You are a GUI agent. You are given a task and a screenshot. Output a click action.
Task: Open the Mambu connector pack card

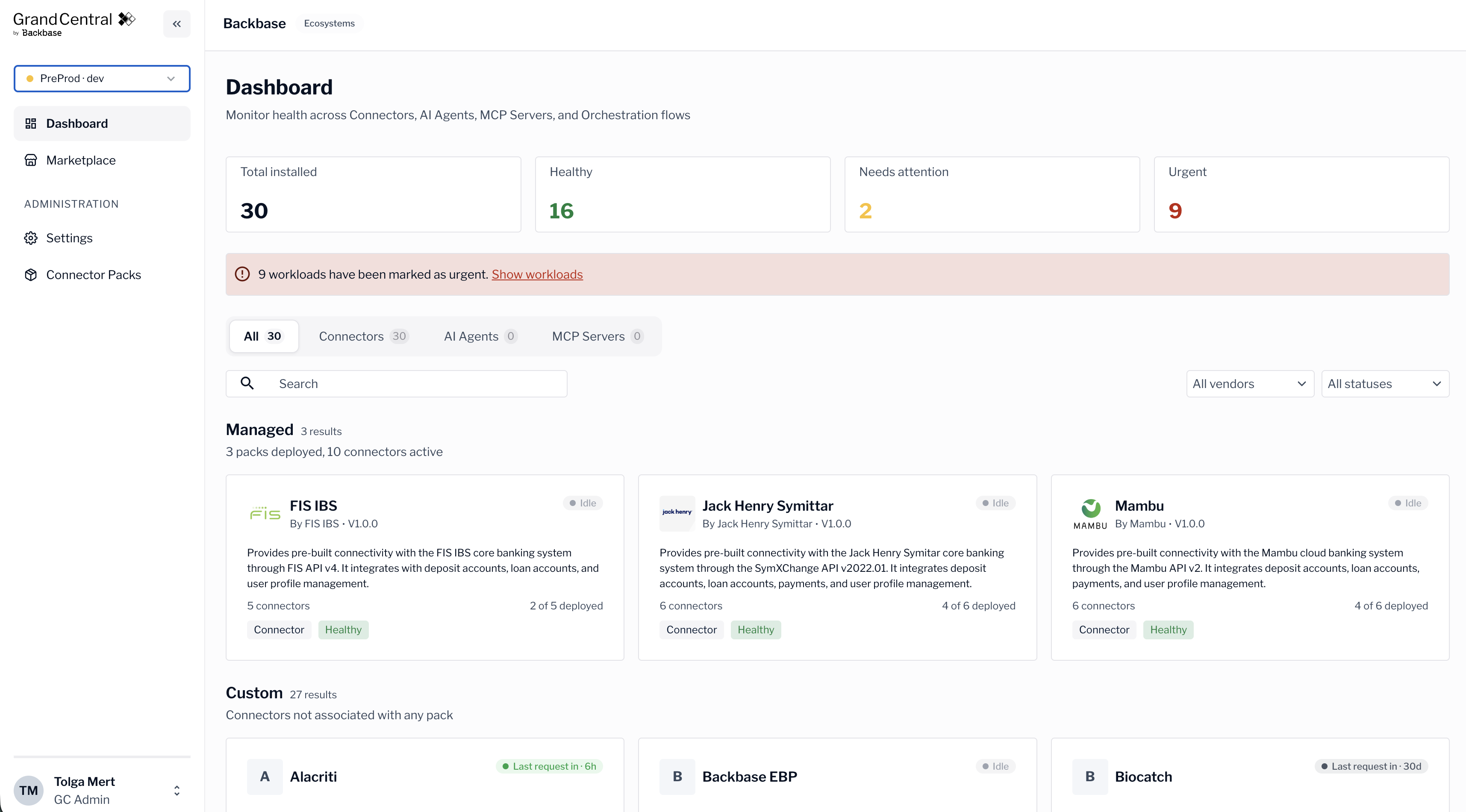(1250, 567)
